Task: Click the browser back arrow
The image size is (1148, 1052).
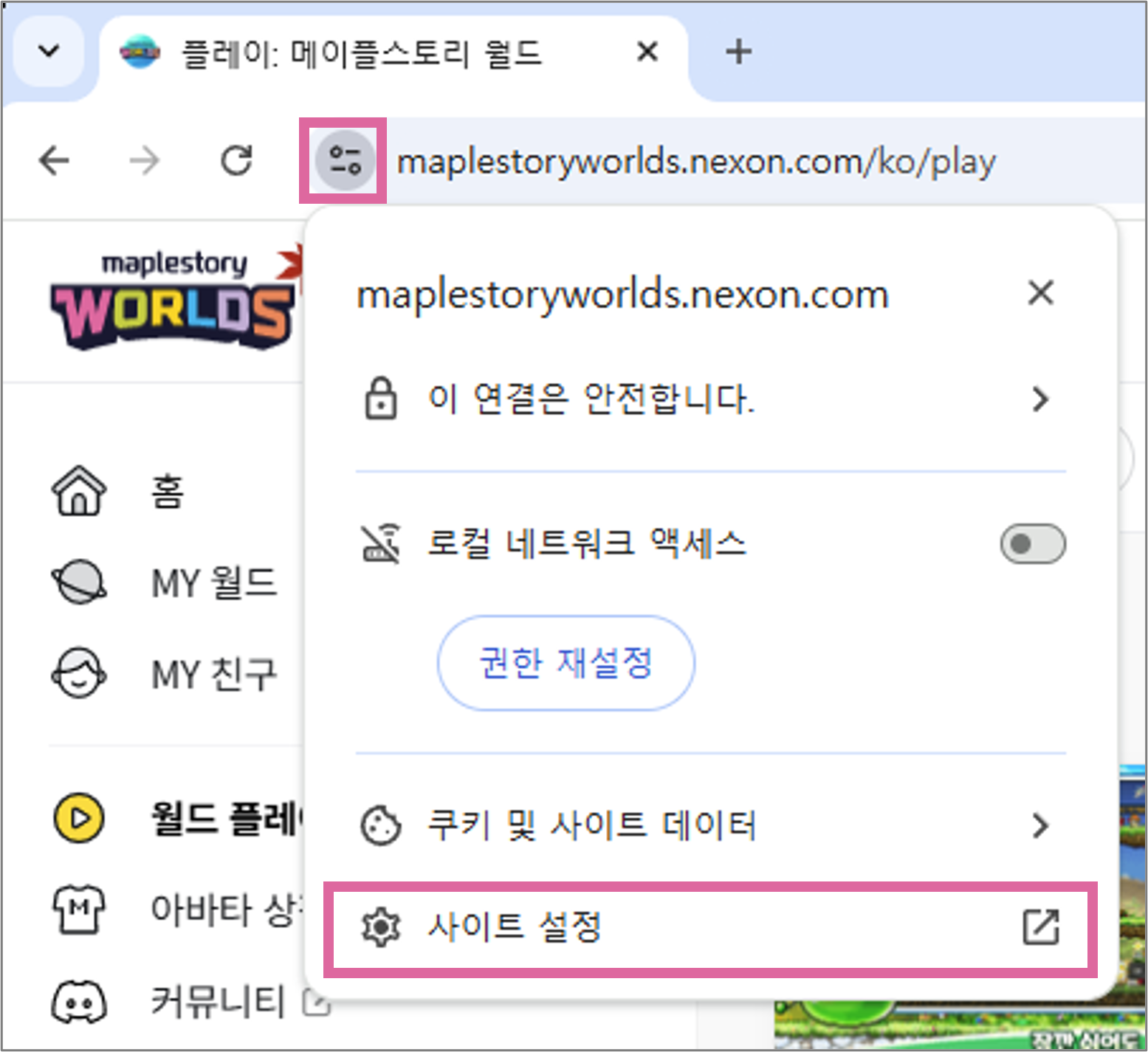Action: [x=55, y=160]
